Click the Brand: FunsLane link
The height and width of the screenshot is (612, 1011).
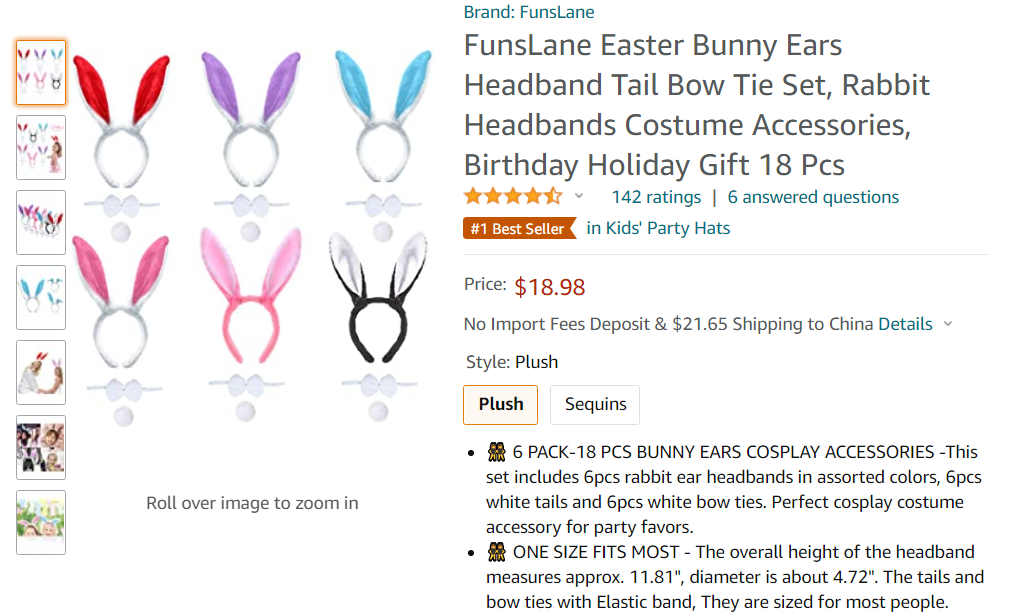529,12
